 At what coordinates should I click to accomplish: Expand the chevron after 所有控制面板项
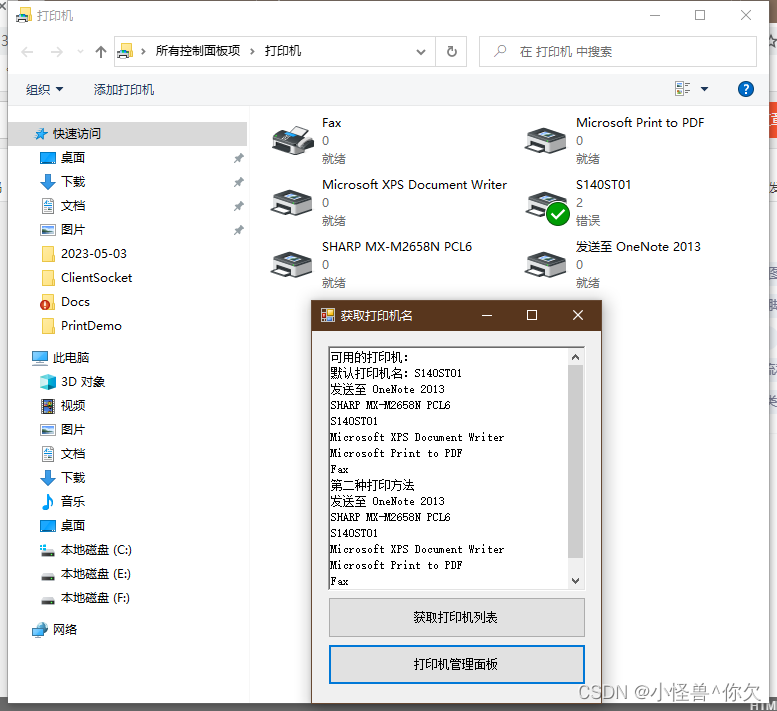pyautogui.click(x=252, y=51)
